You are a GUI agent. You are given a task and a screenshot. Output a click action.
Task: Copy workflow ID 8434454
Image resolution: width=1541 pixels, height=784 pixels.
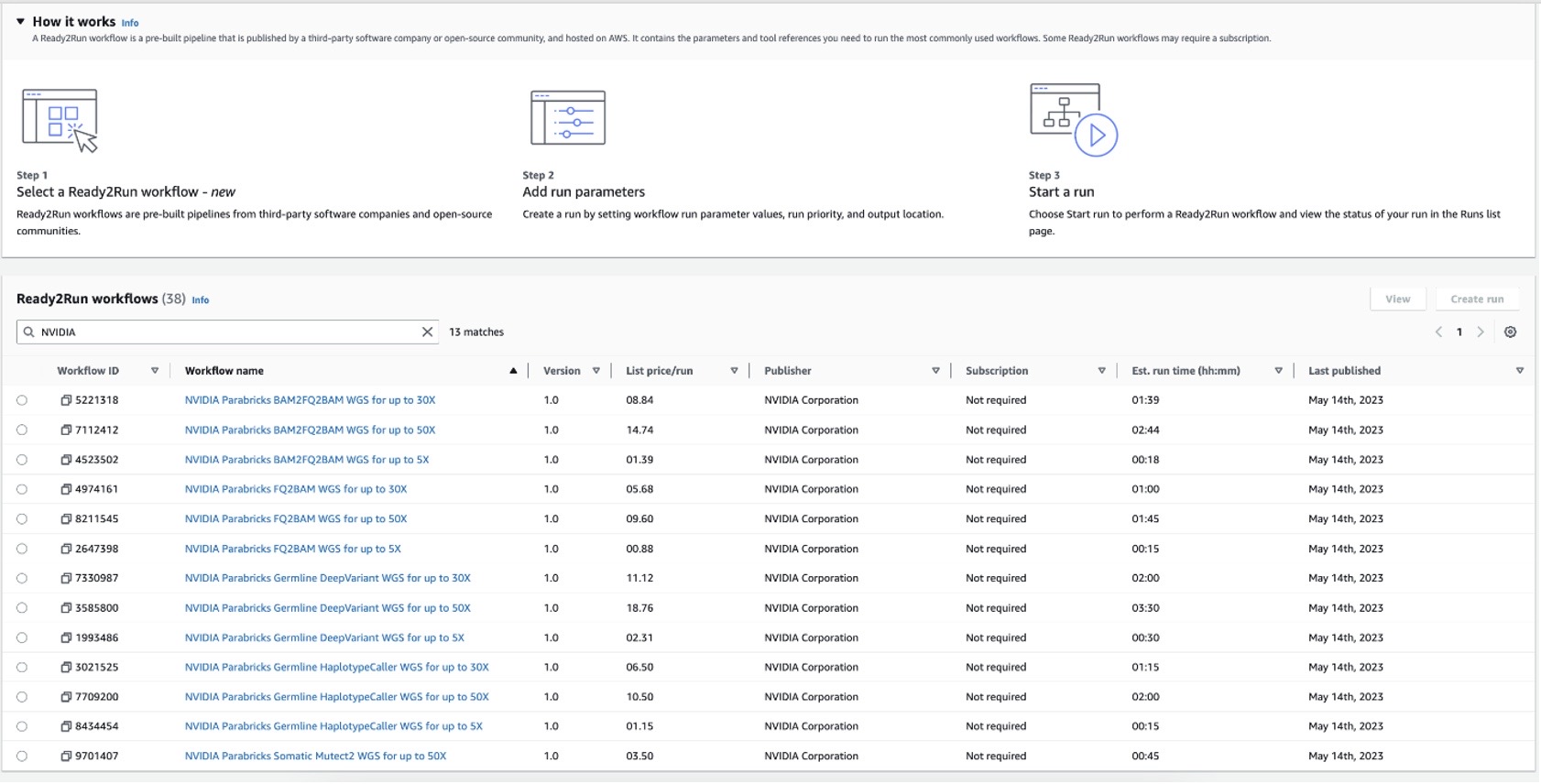click(66, 726)
